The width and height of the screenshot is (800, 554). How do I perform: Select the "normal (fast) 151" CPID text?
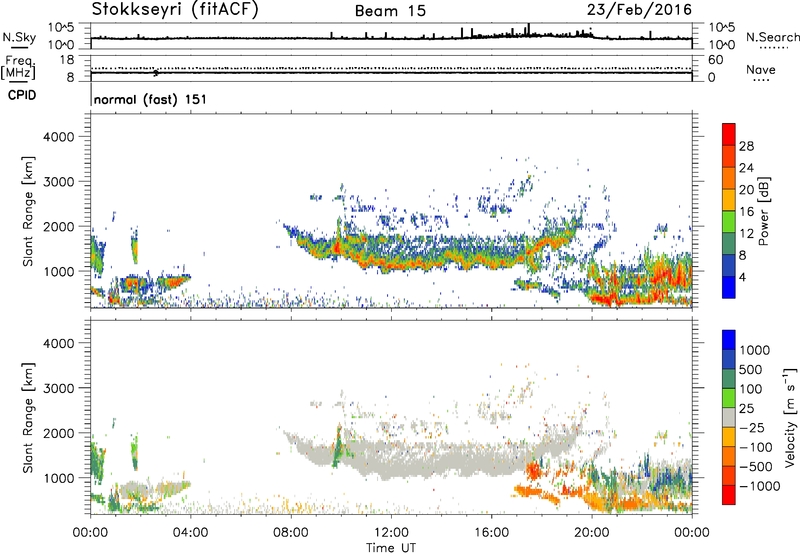[x=150, y=99]
